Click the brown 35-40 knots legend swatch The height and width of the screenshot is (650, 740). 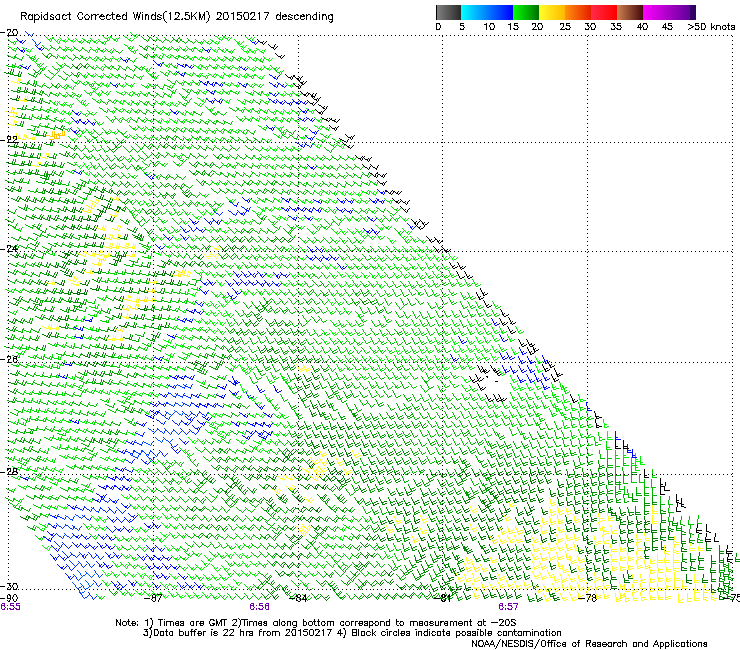pos(630,12)
